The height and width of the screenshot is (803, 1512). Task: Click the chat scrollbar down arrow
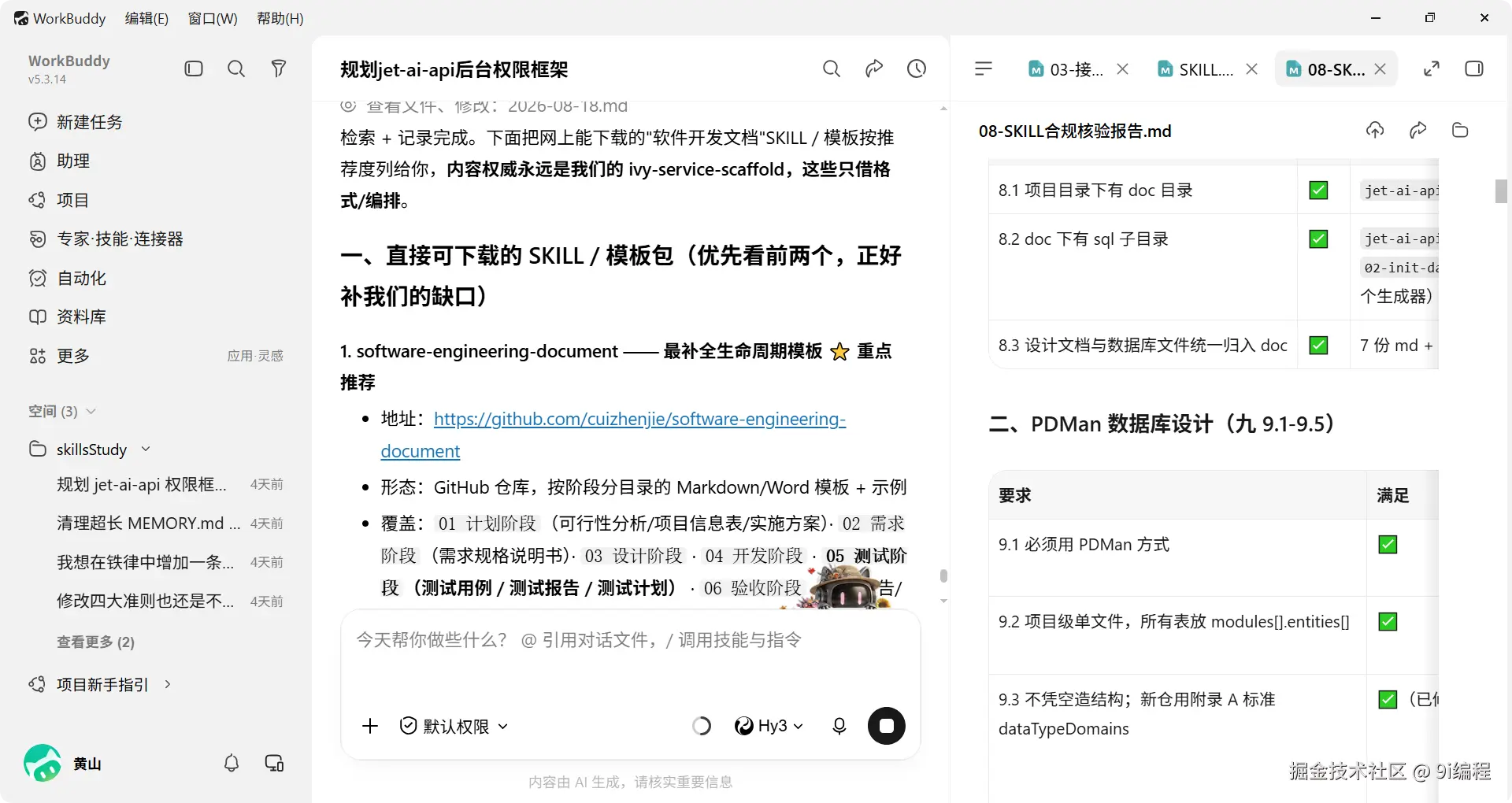coord(943,601)
